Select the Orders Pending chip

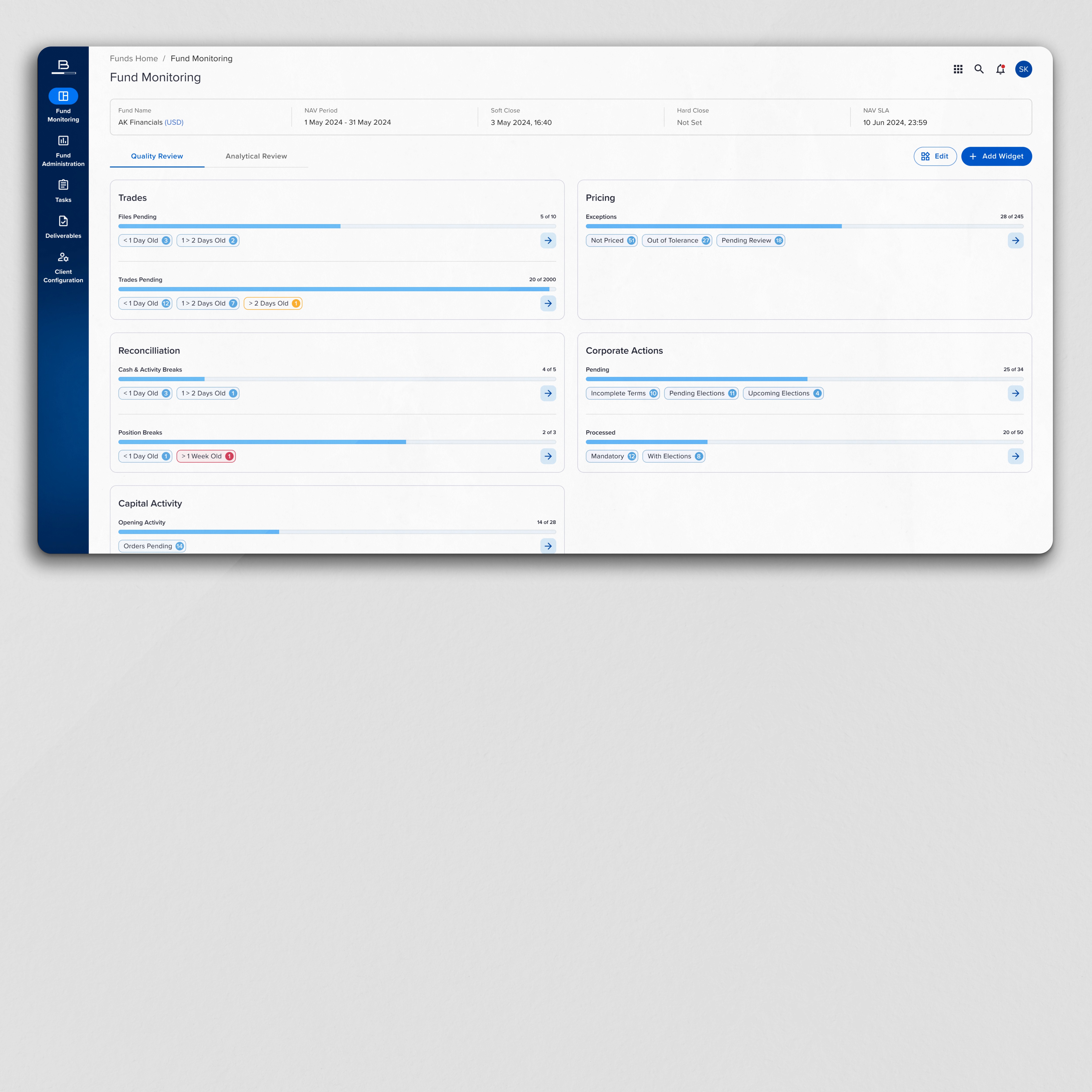coord(152,546)
